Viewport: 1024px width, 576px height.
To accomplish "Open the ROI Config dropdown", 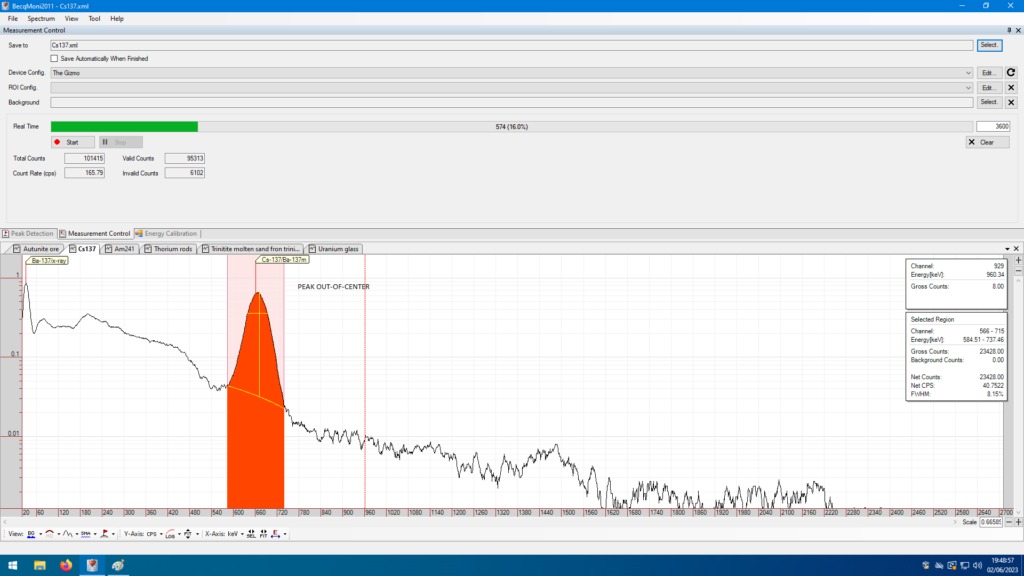I will coord(968,88).
